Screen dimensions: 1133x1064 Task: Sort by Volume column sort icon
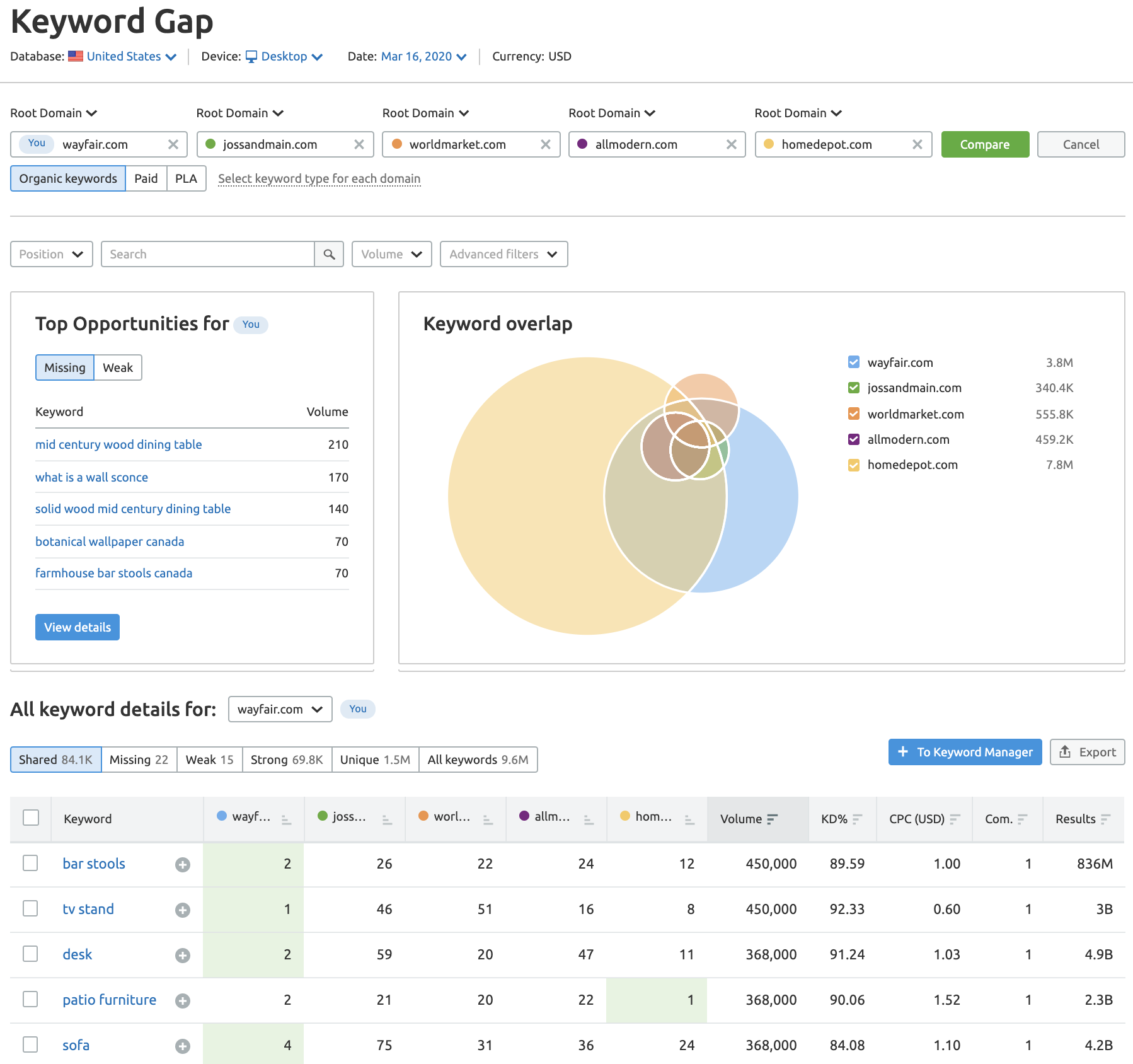click(x=773, y=819)
